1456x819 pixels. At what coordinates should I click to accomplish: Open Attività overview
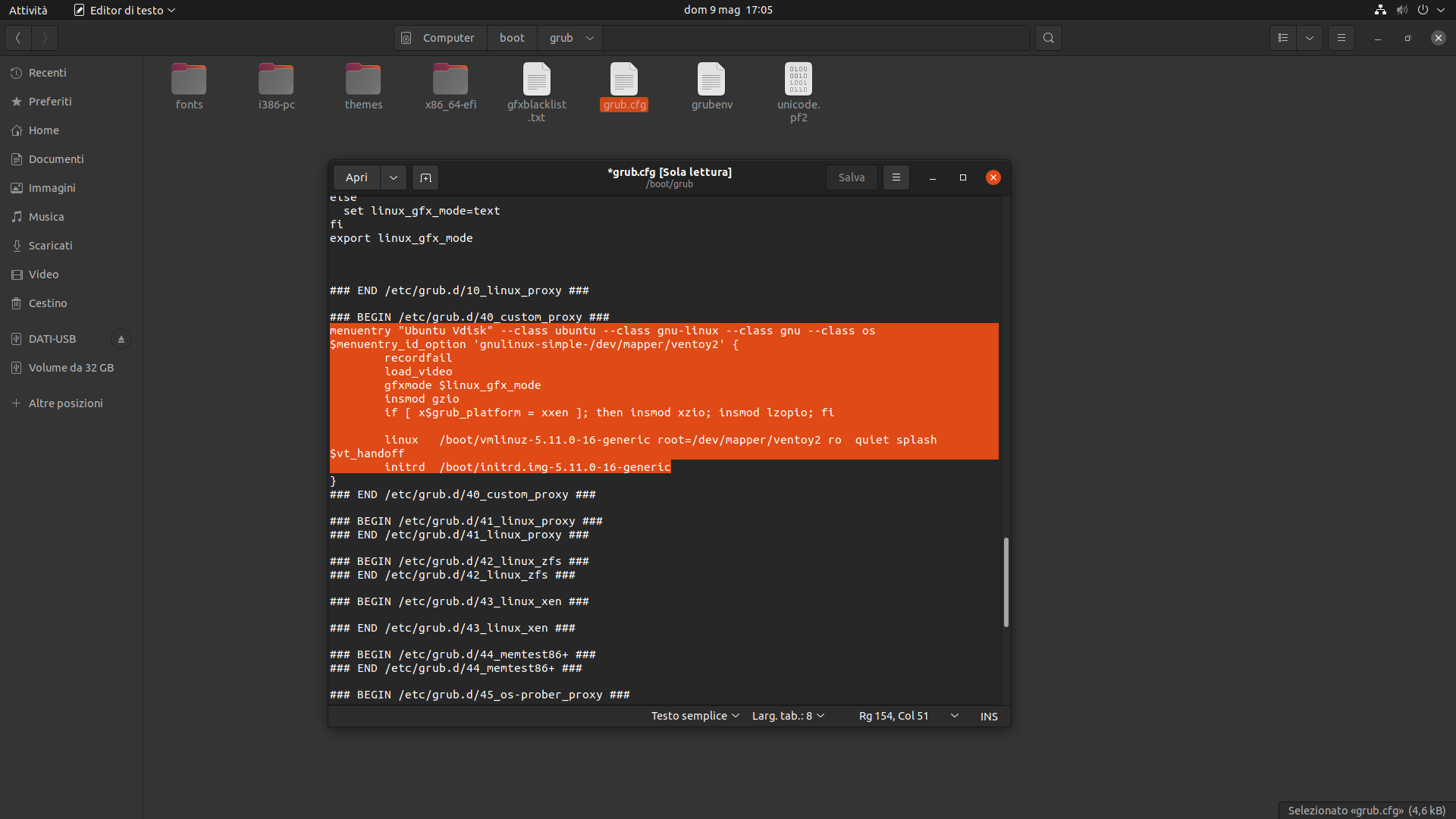click(x=28, y=10)
